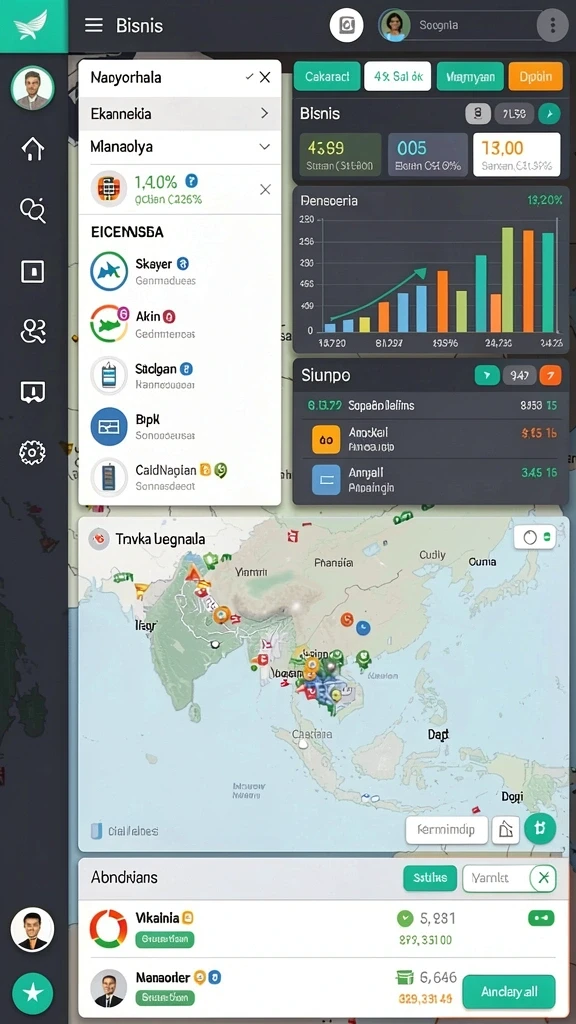The width and height of the screenshot is (576, 1024).
Task: Open the bottom sidebar user avatar
Action: (33, 929)
